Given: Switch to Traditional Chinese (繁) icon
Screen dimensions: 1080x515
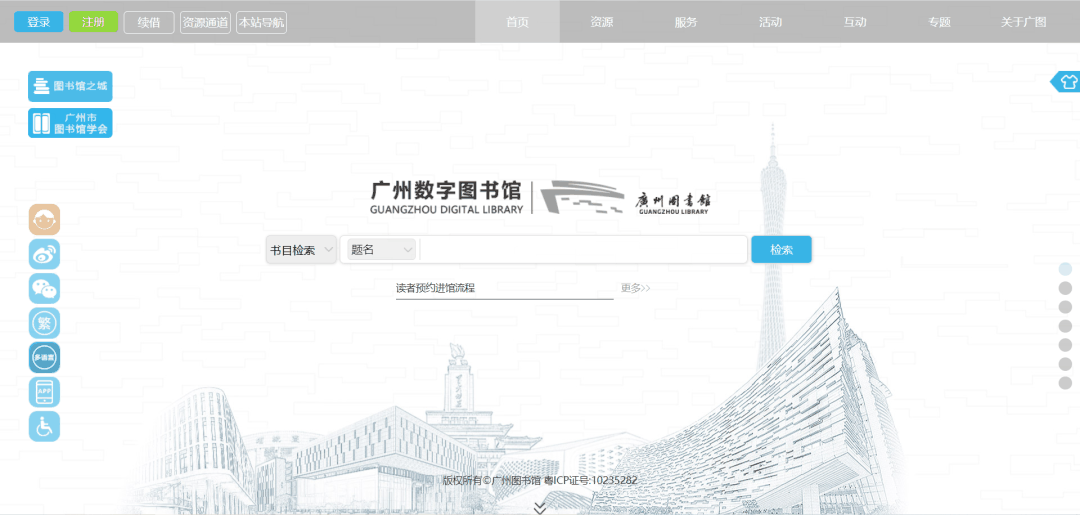Looking at the screenshot, I should [x=44, y=323].
